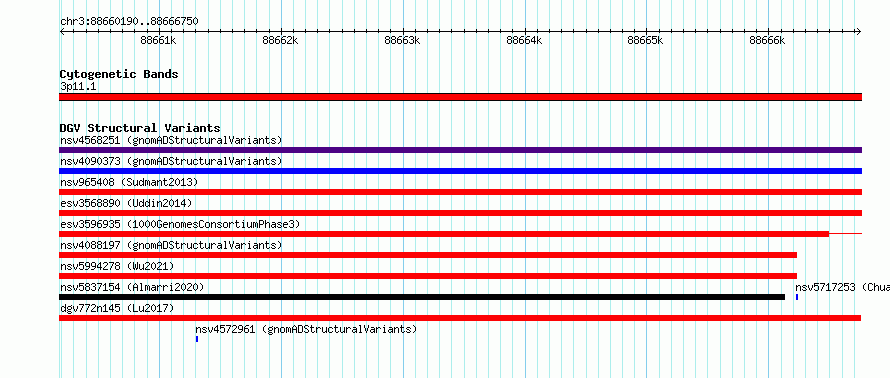Click the red dgv772n145 variant bar

460,318
